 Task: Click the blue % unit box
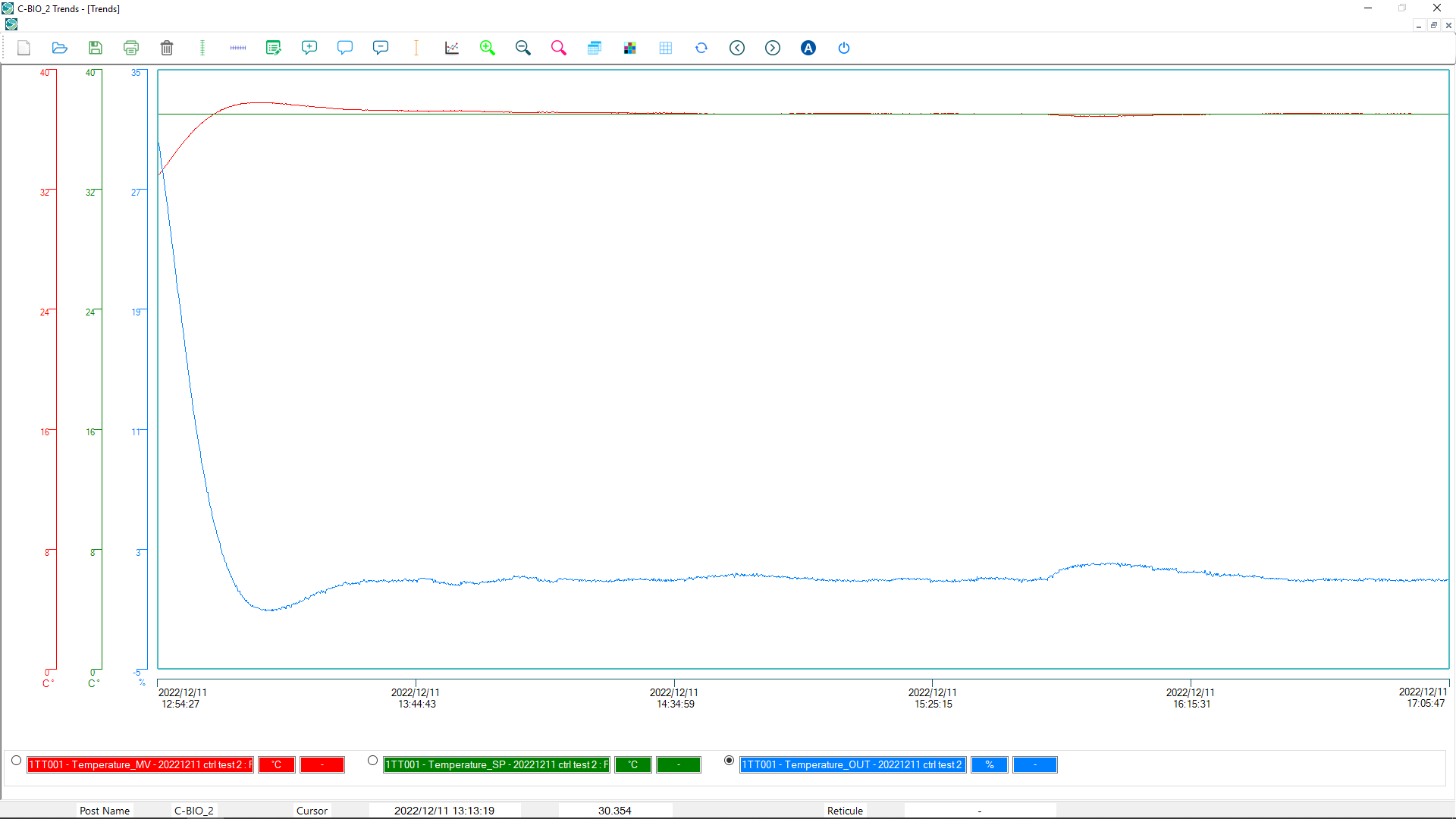click(990, 764)
